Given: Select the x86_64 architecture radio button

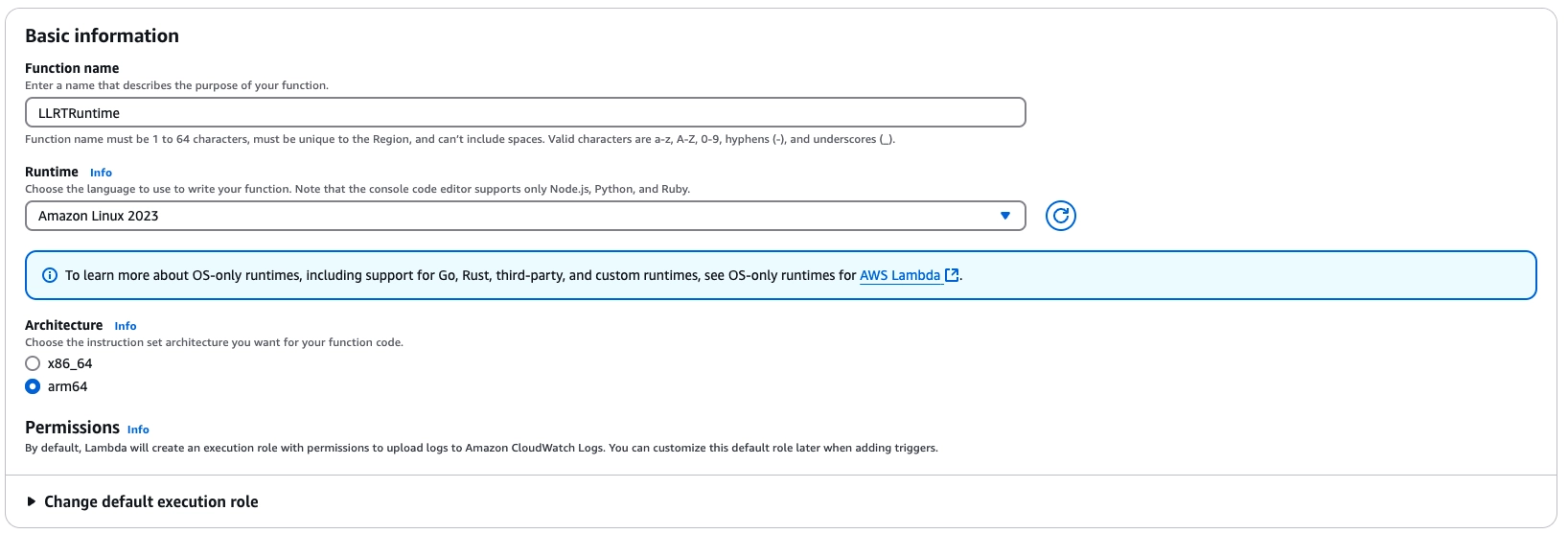Looking at the screenshot, I should point(33,363).
